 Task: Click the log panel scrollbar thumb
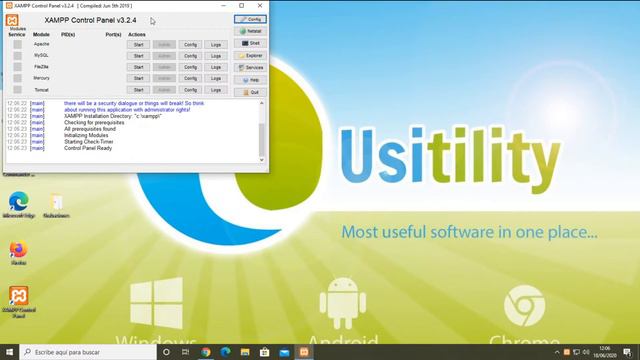pyautogui.click(x=262, y=139)
